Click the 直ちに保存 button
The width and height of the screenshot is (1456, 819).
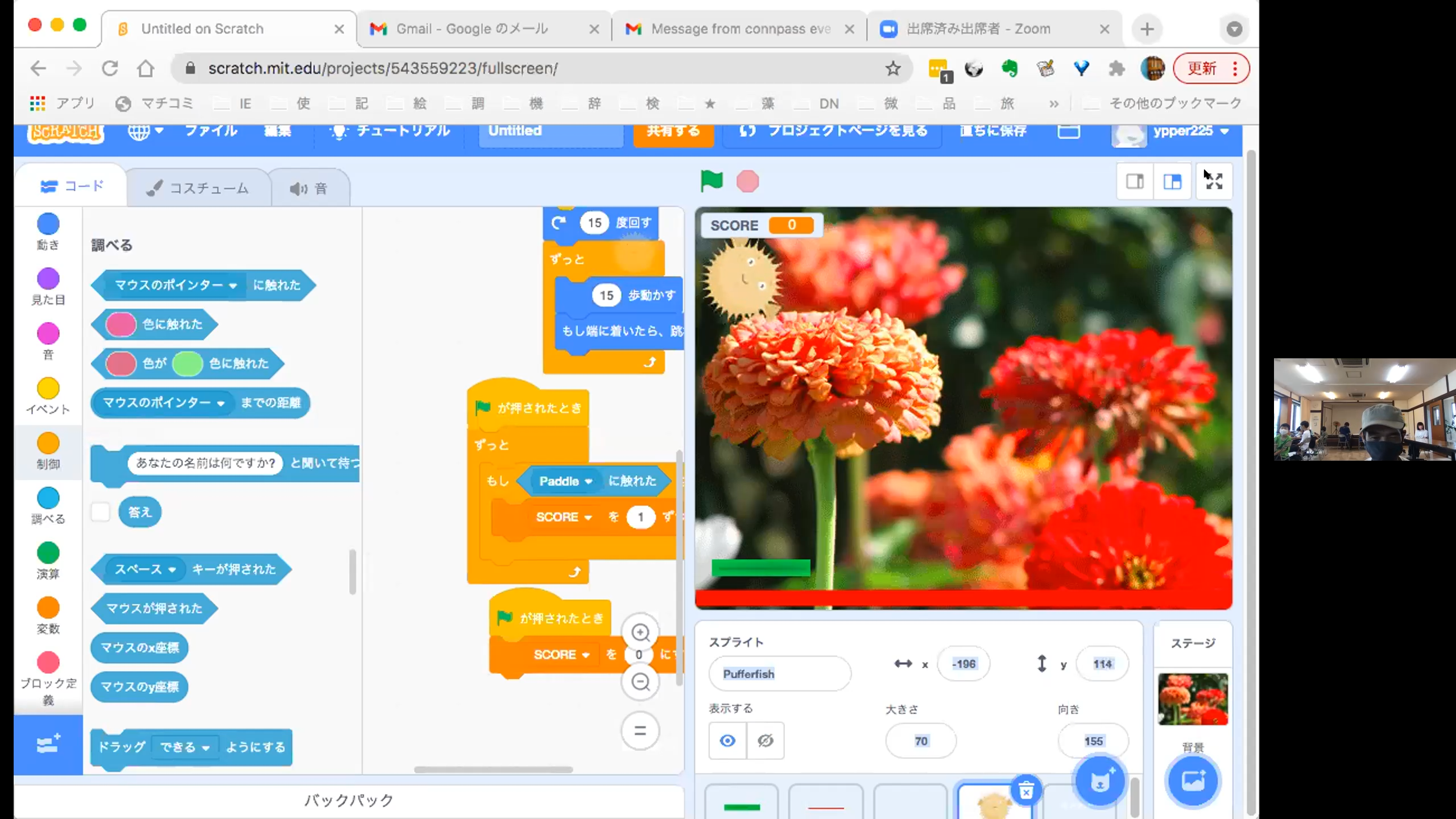click(x=992, y=131)
